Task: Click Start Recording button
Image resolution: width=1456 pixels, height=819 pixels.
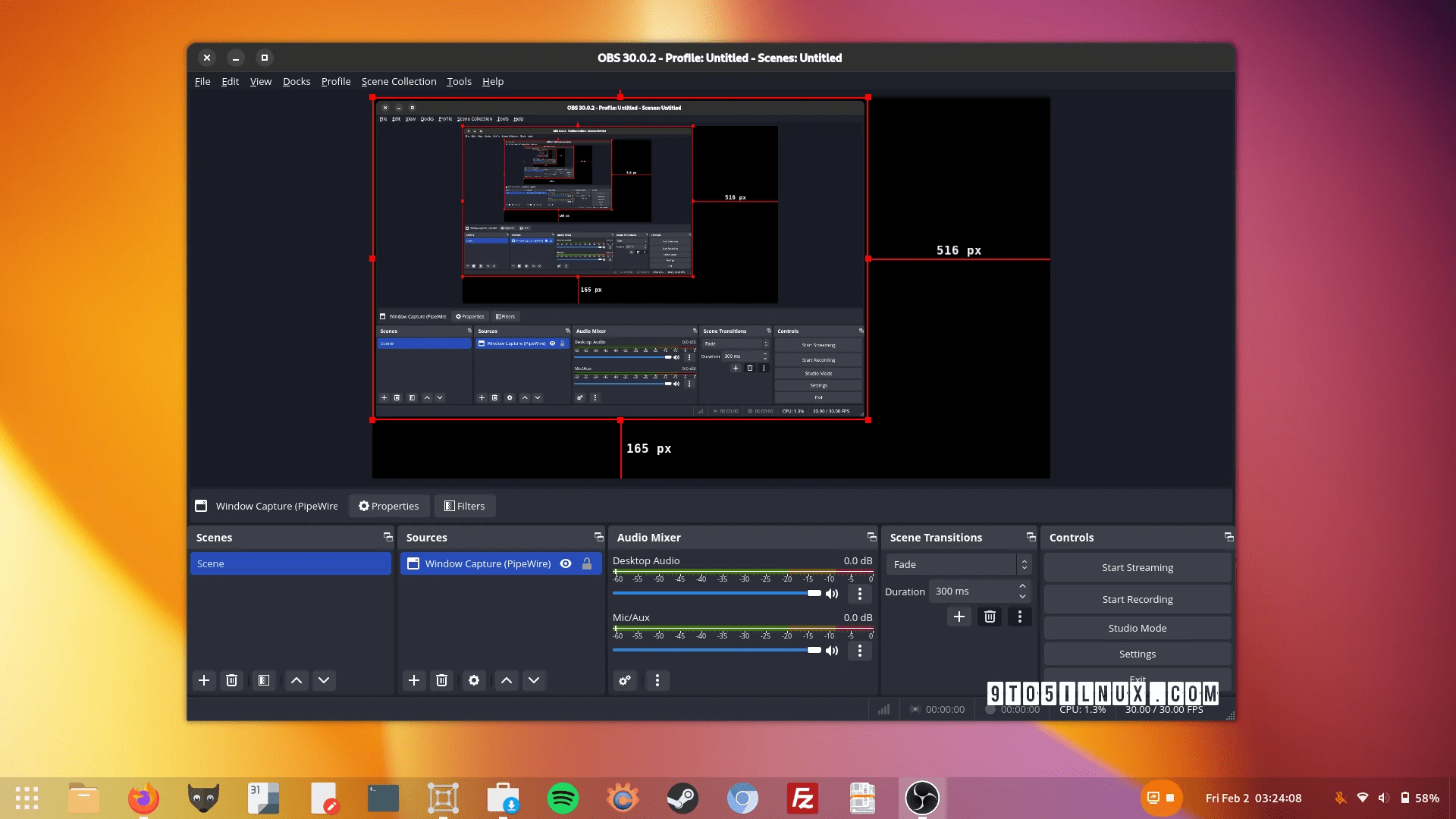Action: pos(1137,599)
